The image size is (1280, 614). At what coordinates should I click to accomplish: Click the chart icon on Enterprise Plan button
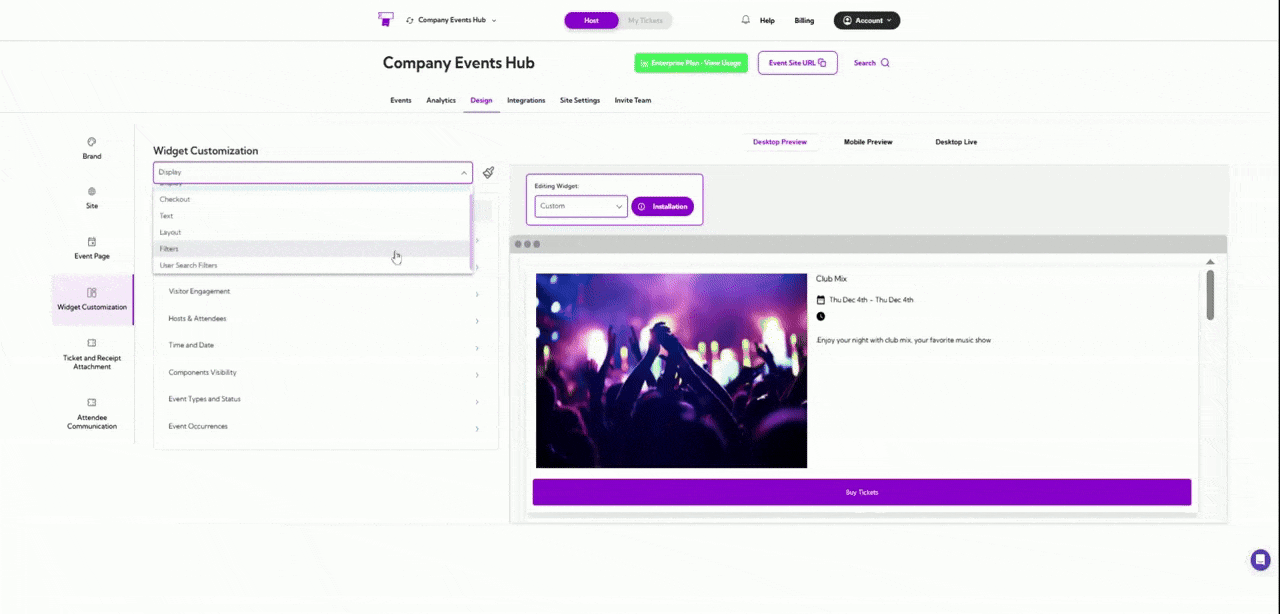coord(644,63)
